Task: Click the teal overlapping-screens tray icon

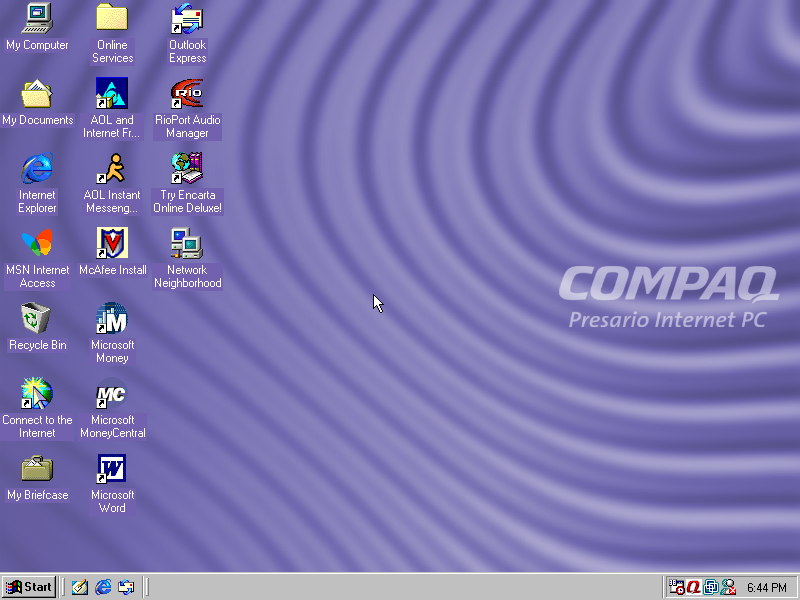Action: 711,587
